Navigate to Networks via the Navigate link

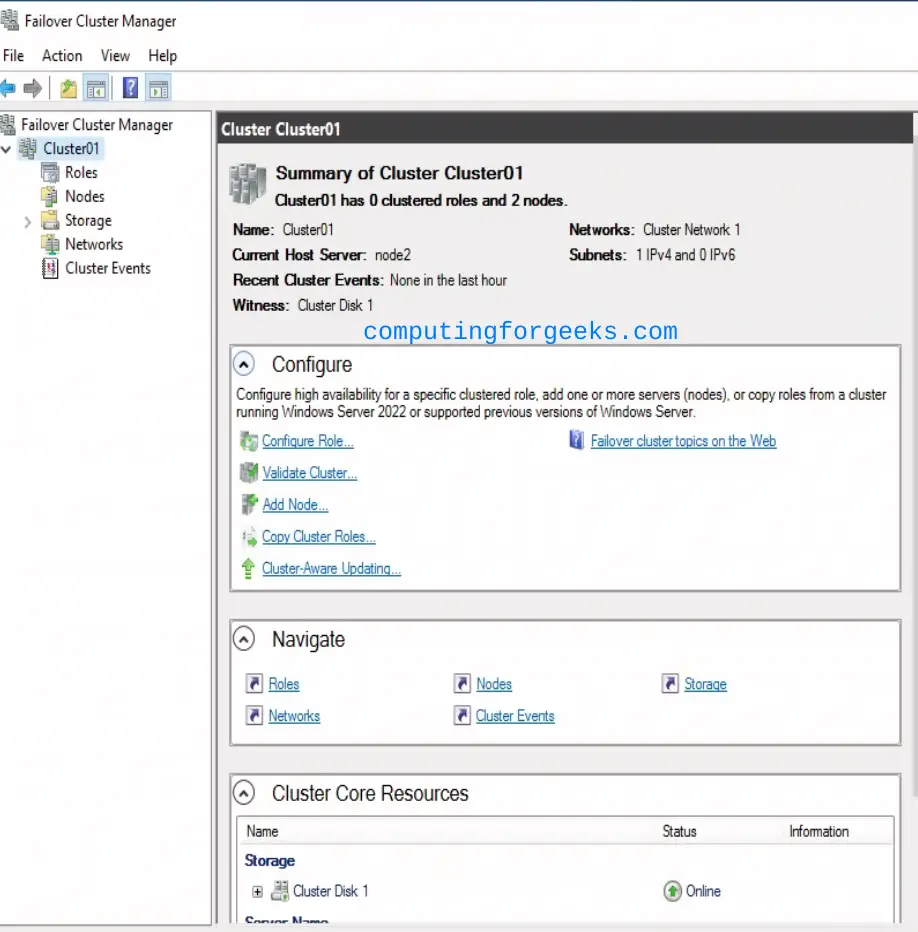tap(294, 716)
